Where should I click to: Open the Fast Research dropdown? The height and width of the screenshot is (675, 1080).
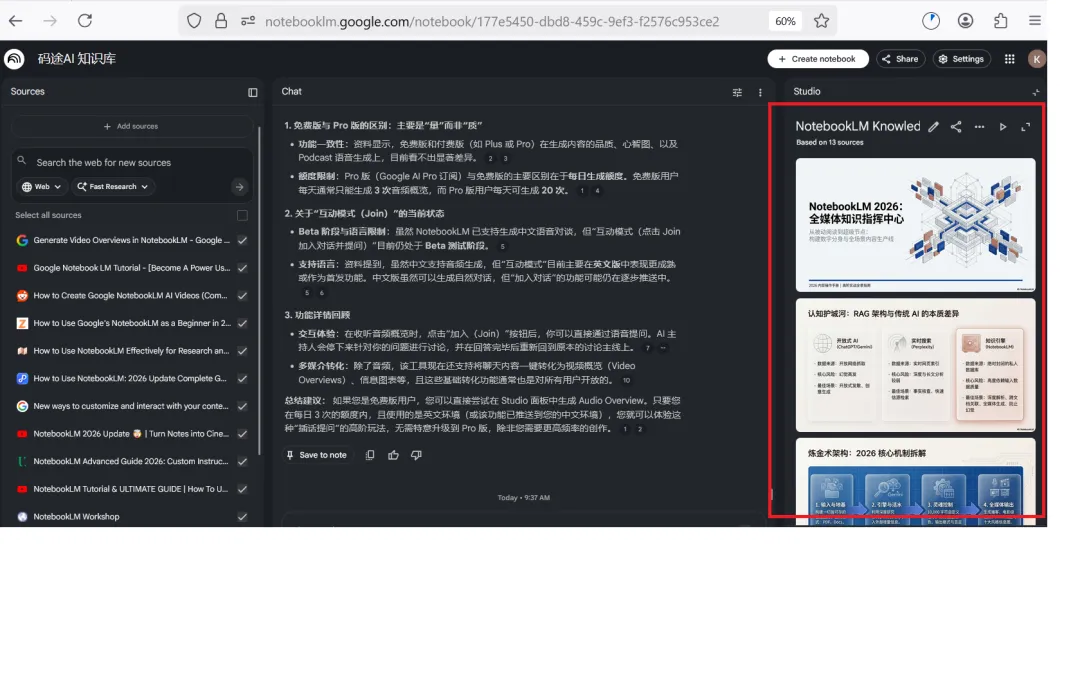click(112, 187)
